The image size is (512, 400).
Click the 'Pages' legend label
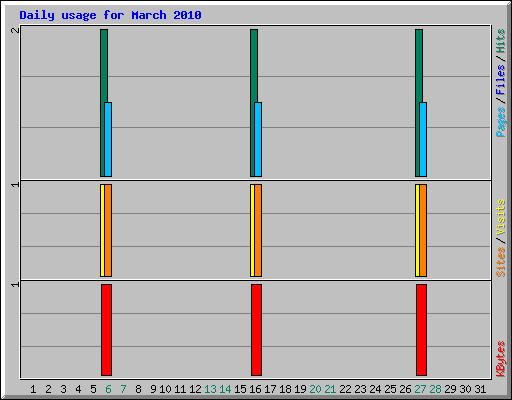click(x=501, y=122)
